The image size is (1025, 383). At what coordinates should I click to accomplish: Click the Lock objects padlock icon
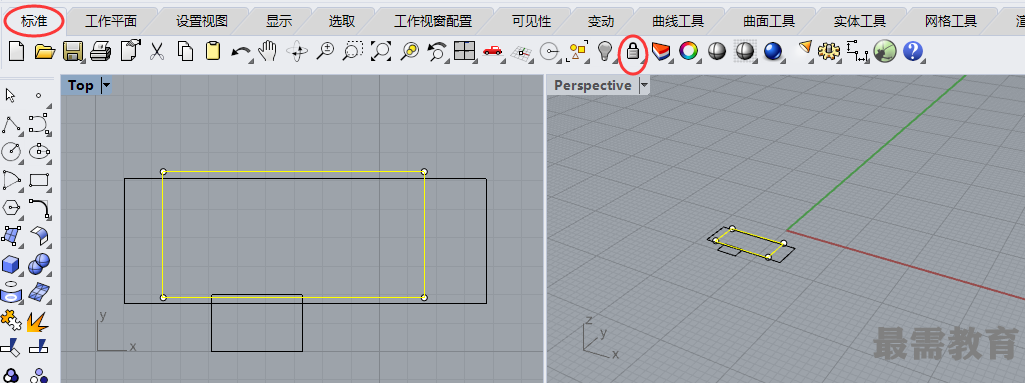pyautogui.click(x=632, y=51)
